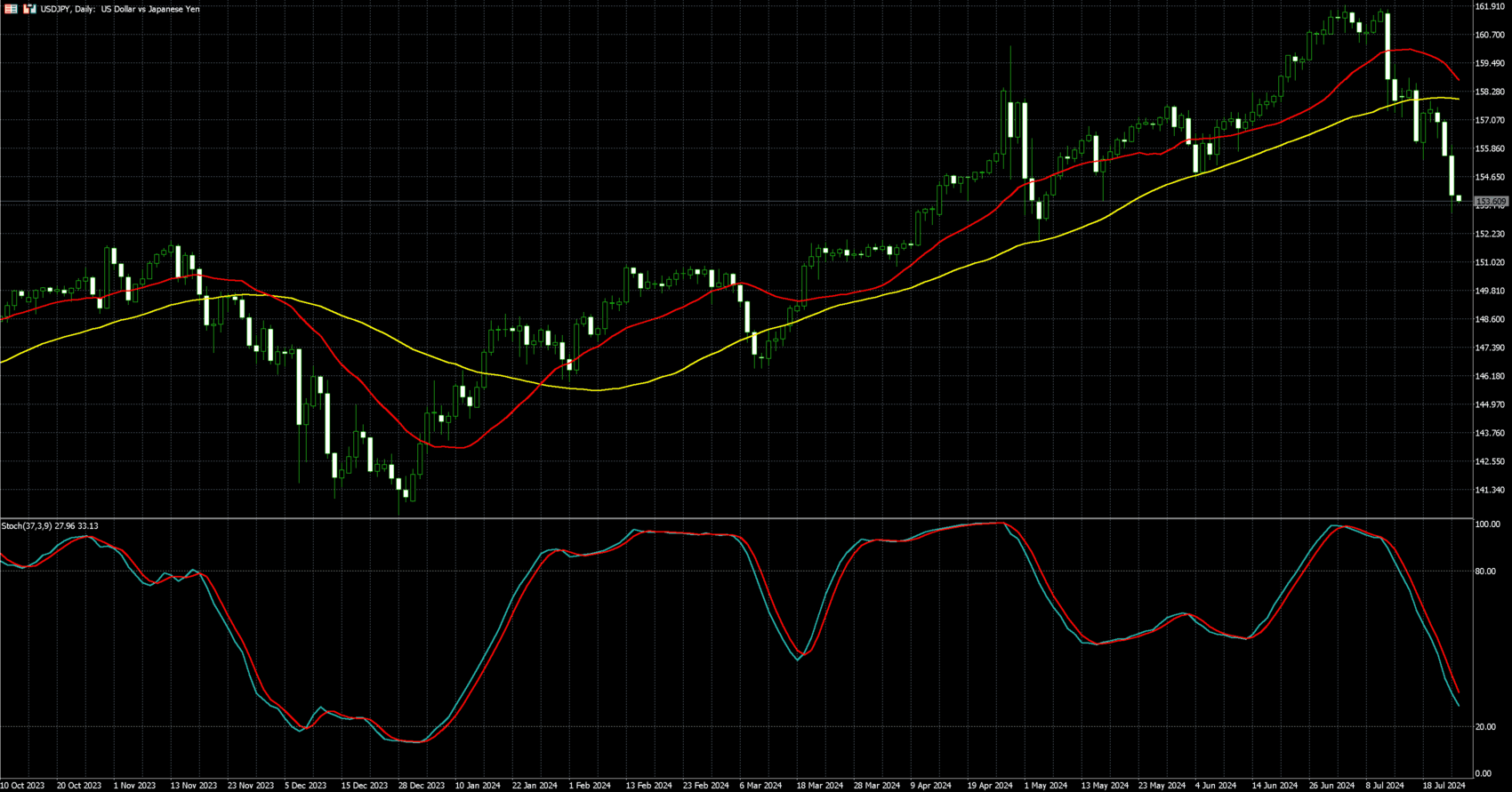Click the 100.00 stochastic scale label
Viewport: 1512px width, 792px height.
1487,524
